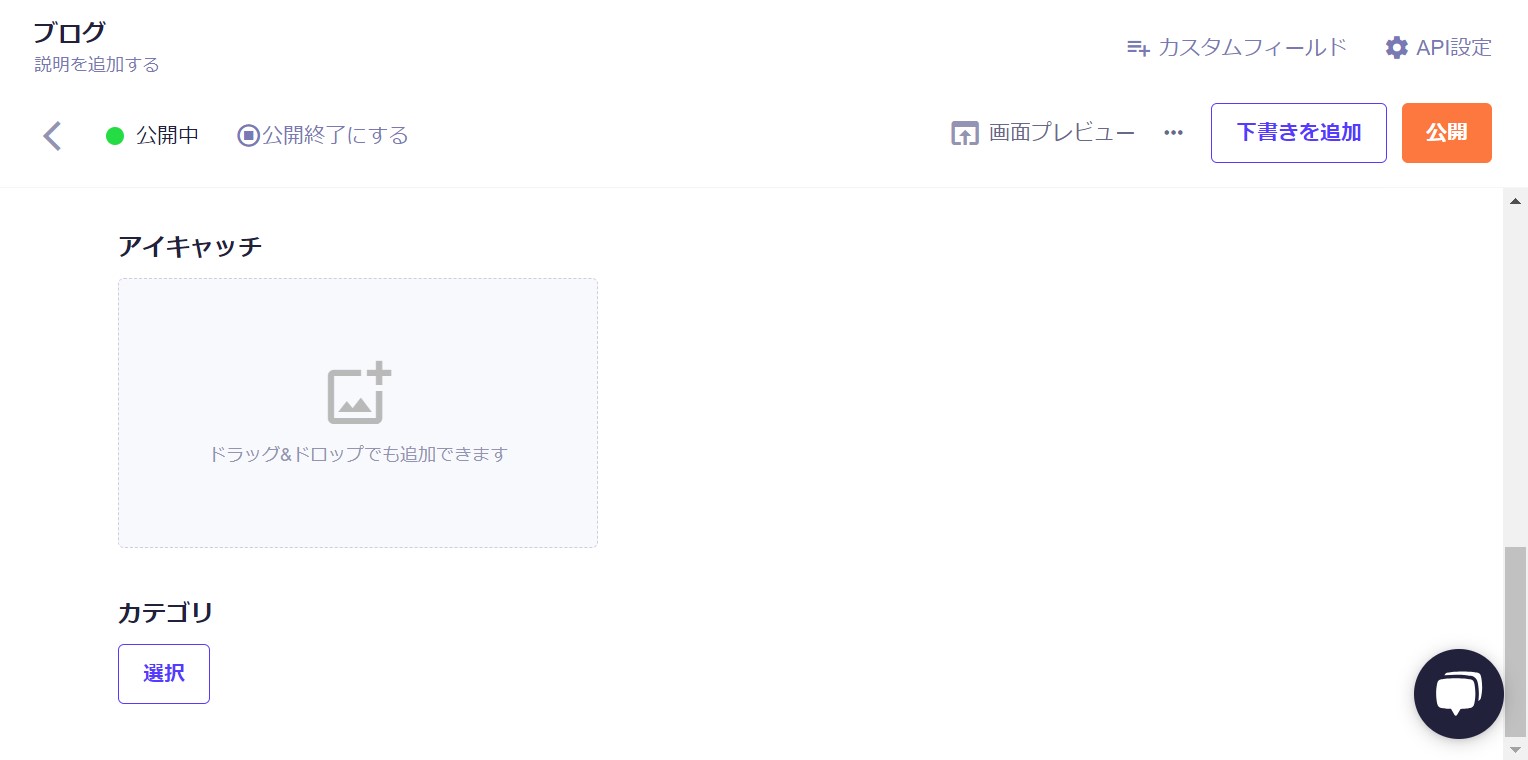Add a draft with 下書きを追加 button
1528x760 pixels.
click(x=1298, y=133)
